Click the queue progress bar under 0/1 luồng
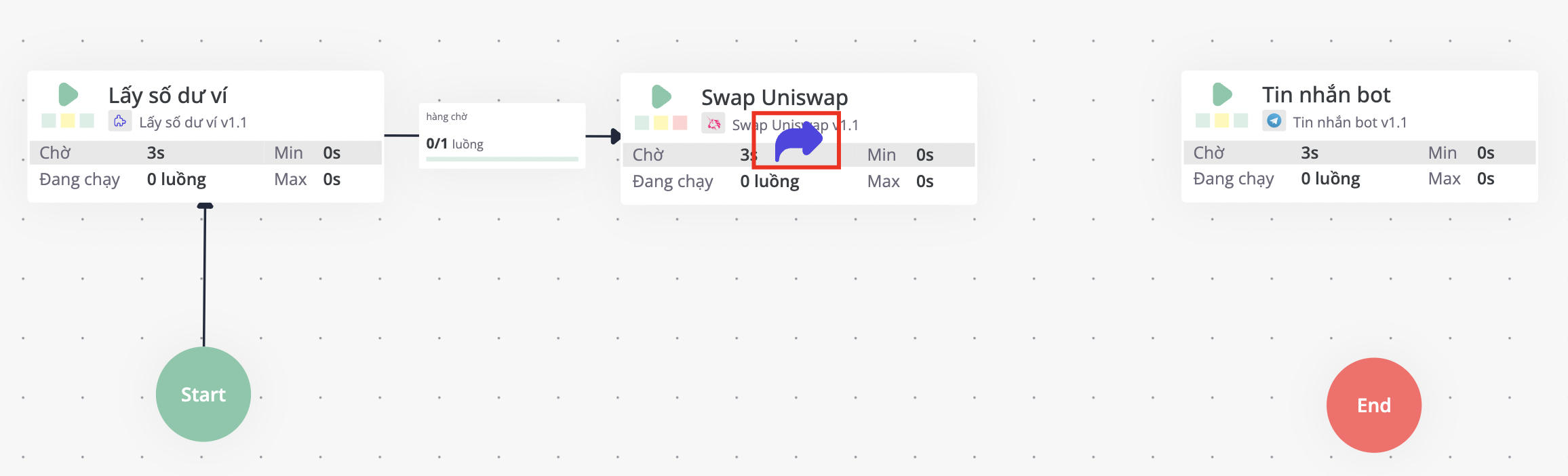 click(x=502, y=159)
